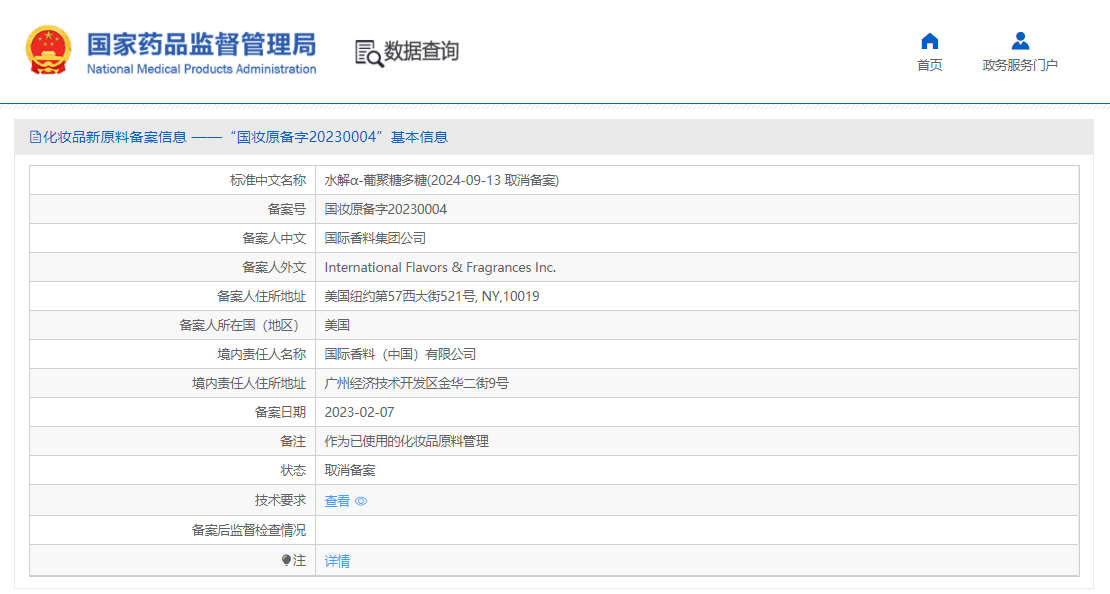This screenshot has height=594, width=1110.
Task: Click the filing date 2023-02-07 cell
Action: 359,412
